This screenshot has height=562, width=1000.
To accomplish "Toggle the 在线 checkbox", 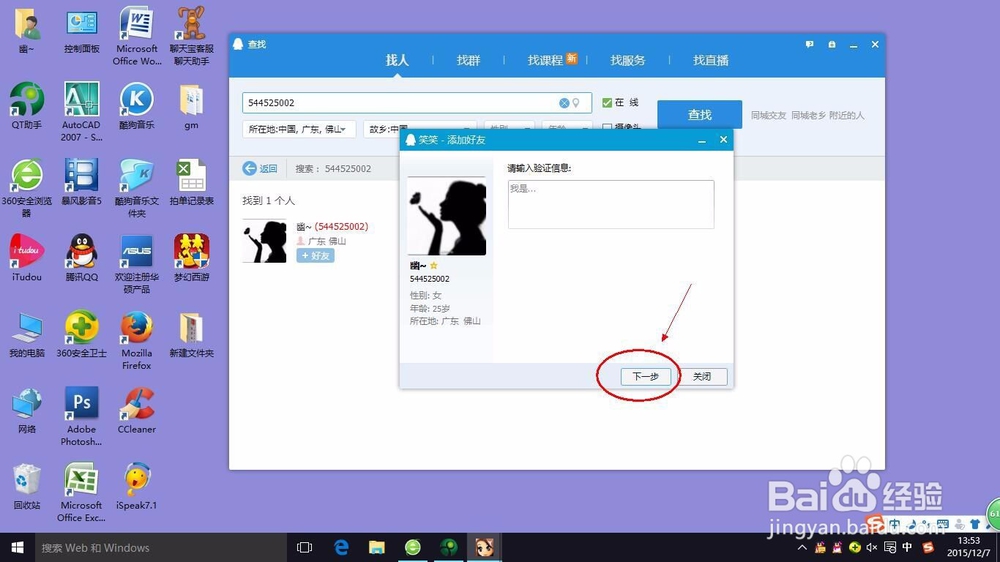I will click(x=607, y=102).
